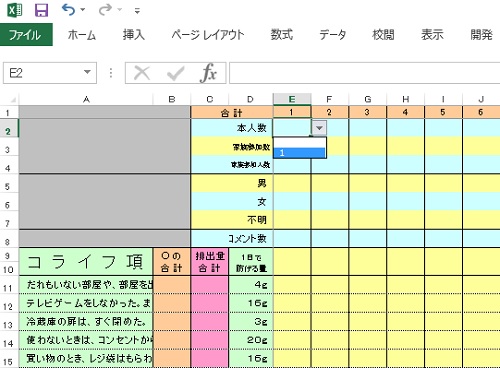Click the pink 排出量合計 header cell
This screenshot has width=500, height=368.
(210, 262)
